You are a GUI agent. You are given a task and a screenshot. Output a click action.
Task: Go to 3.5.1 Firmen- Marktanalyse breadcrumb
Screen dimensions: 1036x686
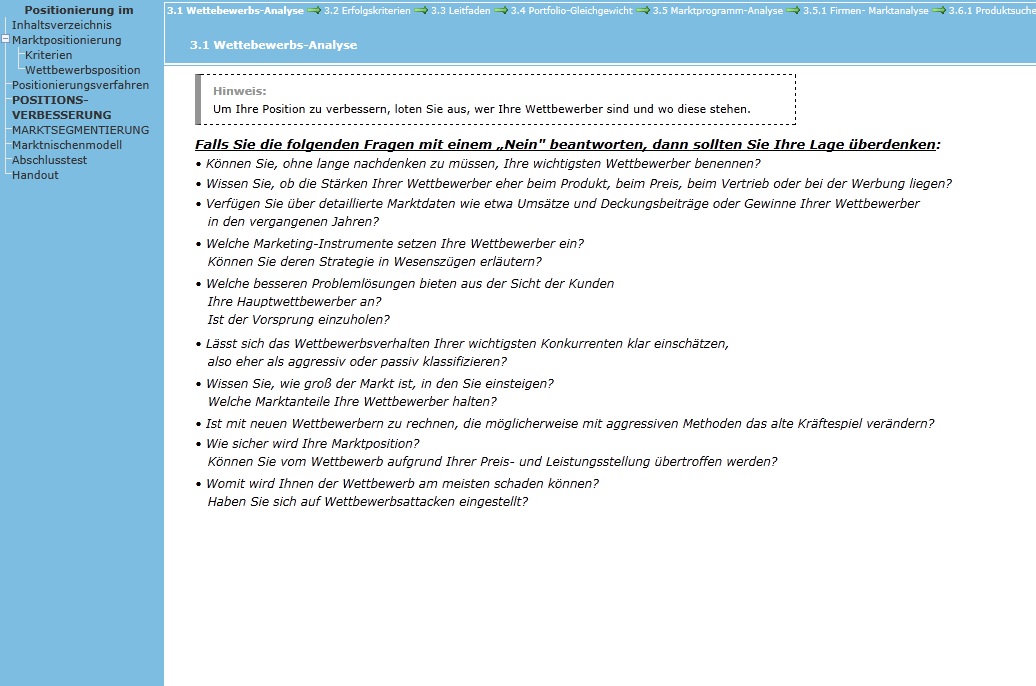tap(866, 11)
